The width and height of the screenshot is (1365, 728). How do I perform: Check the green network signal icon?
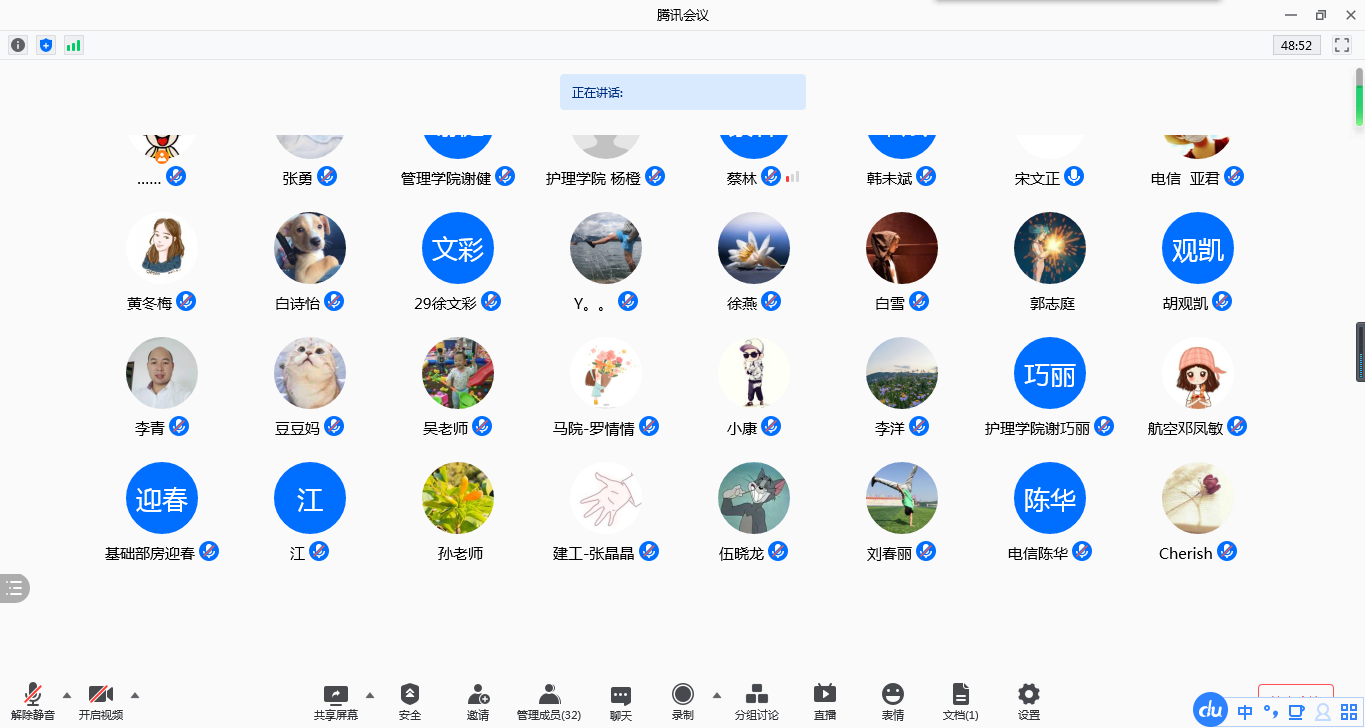point(73,45)
